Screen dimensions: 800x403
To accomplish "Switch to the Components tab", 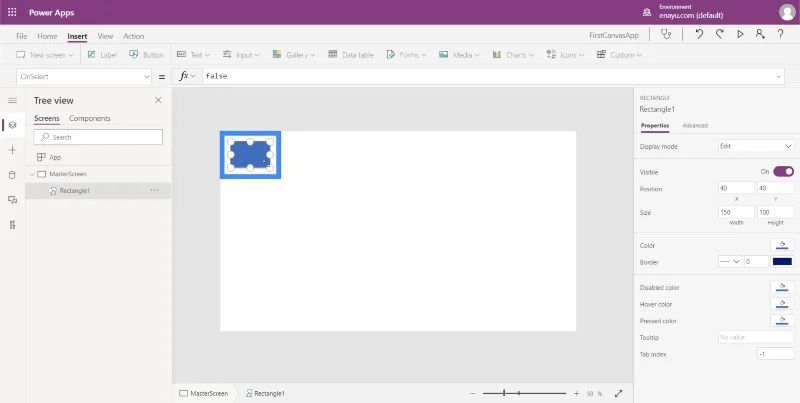I will (90, 118).
